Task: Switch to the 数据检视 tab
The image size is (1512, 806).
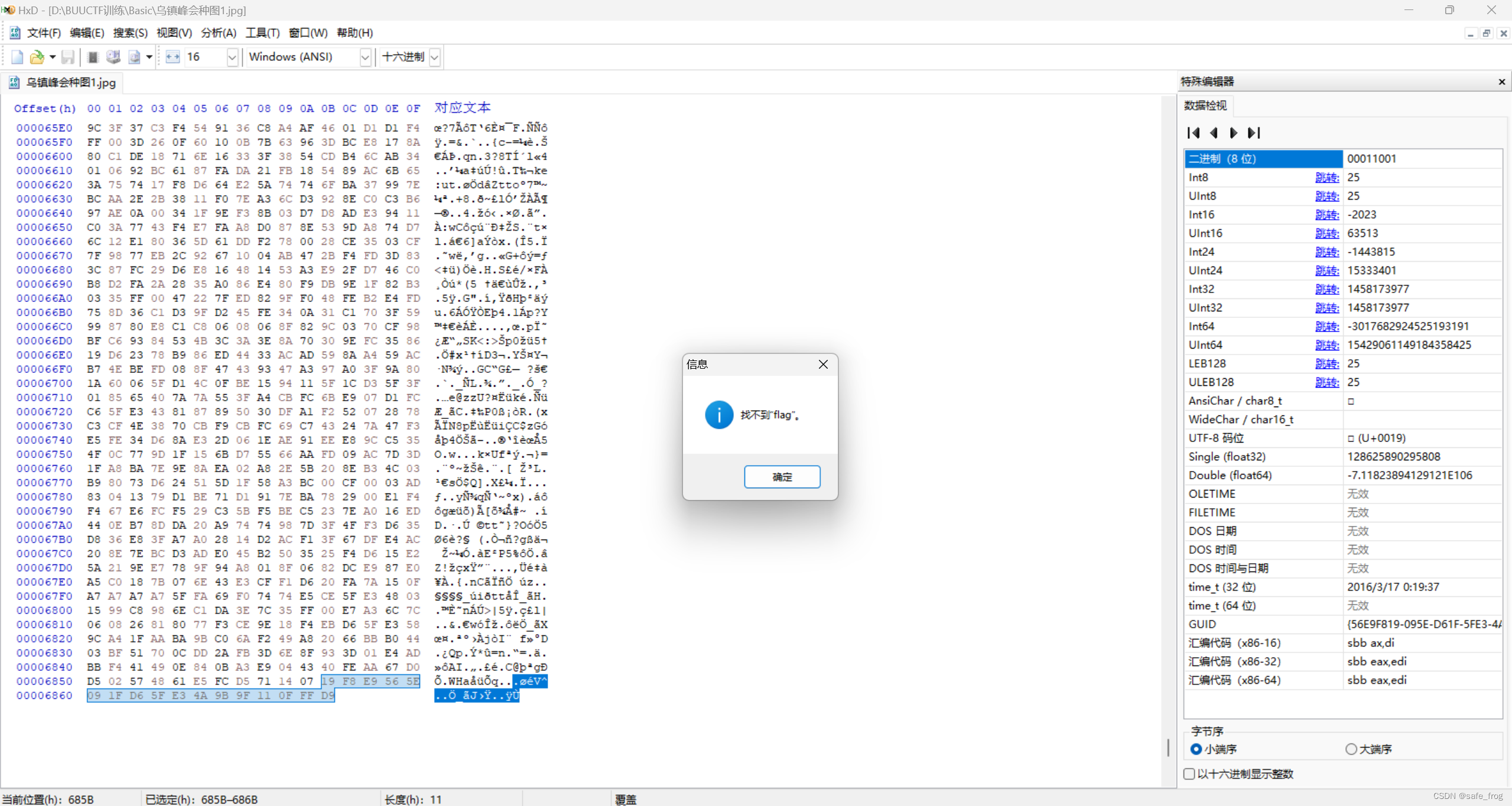Action: coord(1205,105)
